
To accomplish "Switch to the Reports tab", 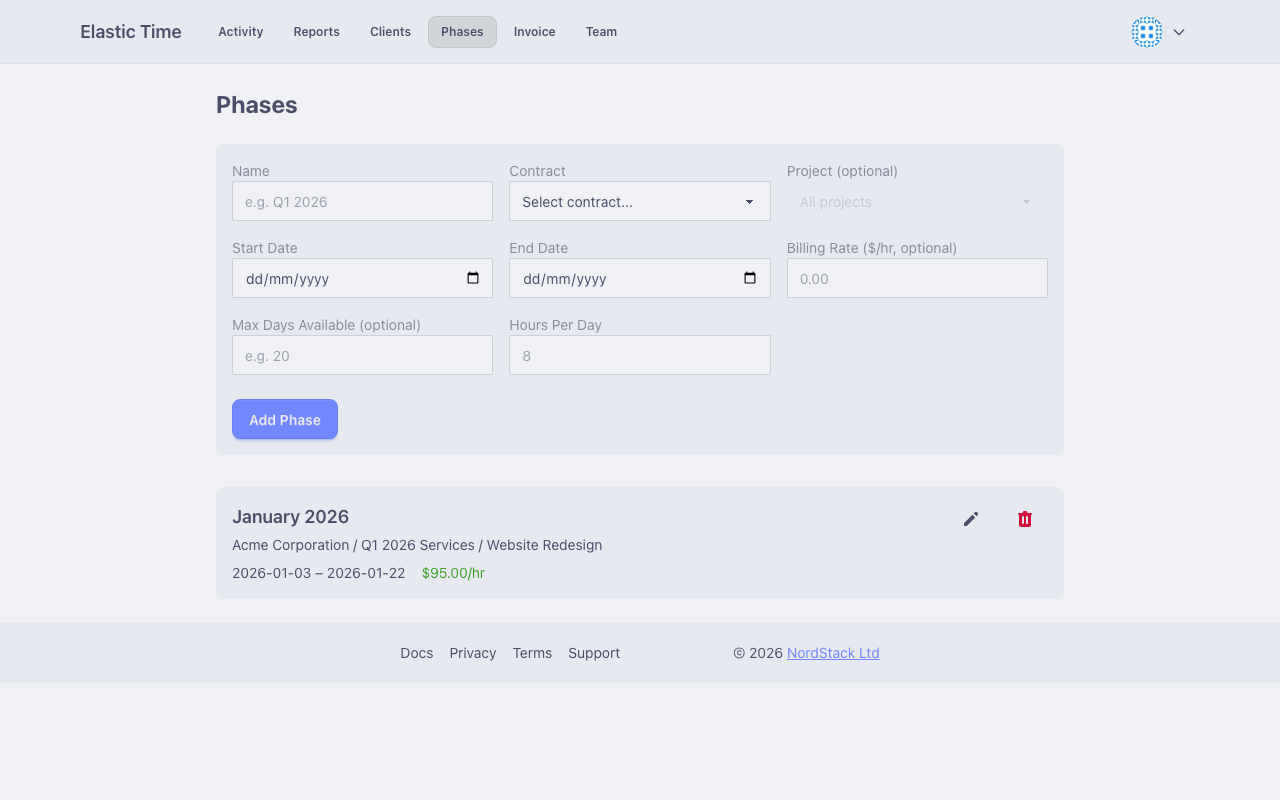I will (x=316, y=32).
